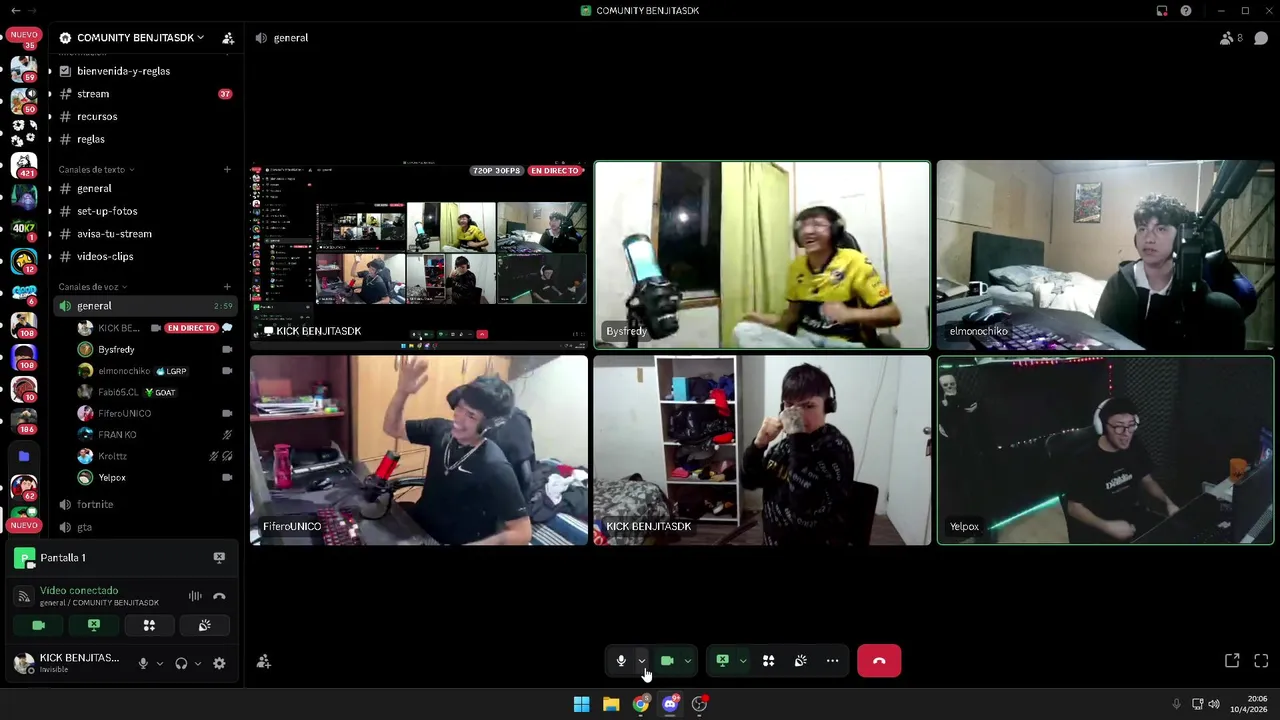Add channel to Canales de voz

click(227, 287)
